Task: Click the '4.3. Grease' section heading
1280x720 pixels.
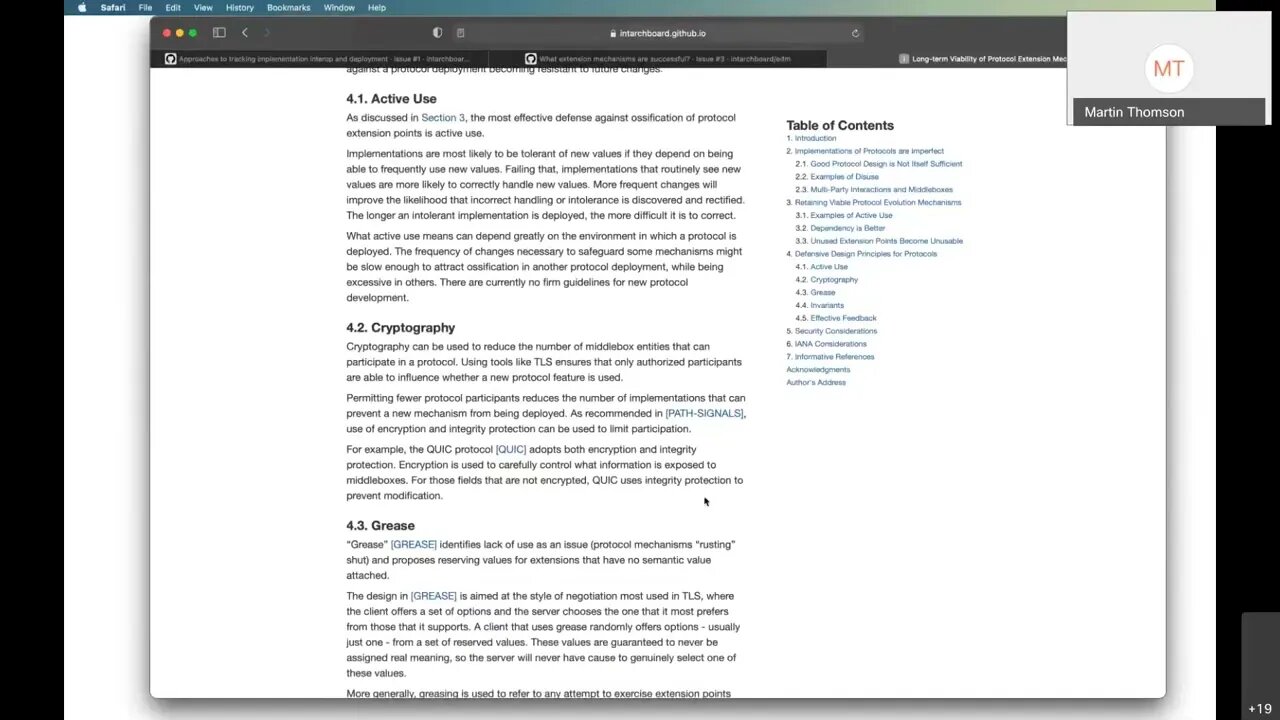Action: (380, 526)
